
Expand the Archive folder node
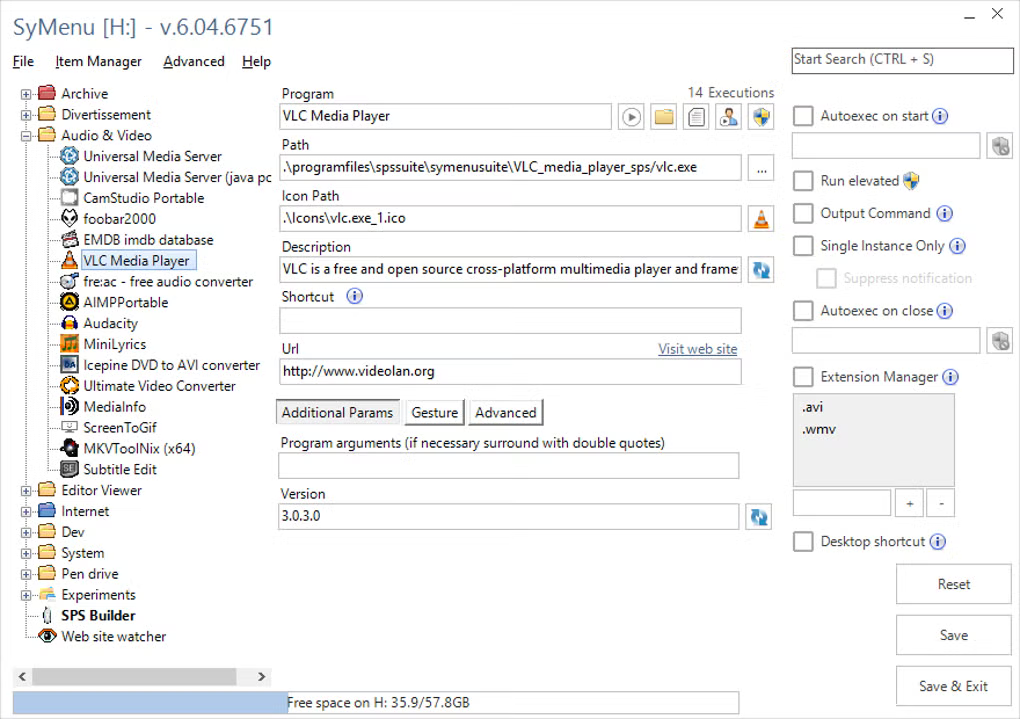[26, 94]
